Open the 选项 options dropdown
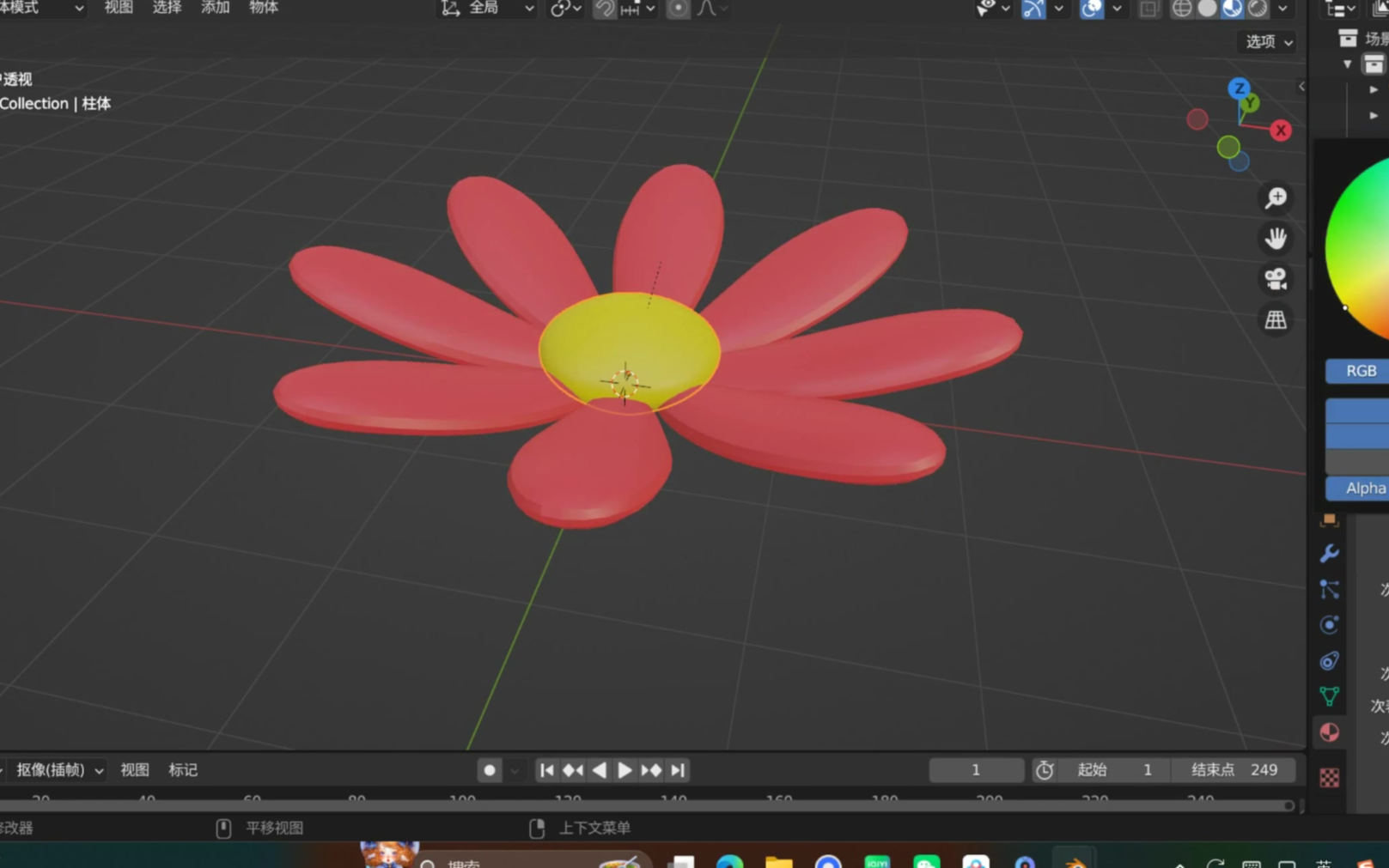 tap(1269, 41)
